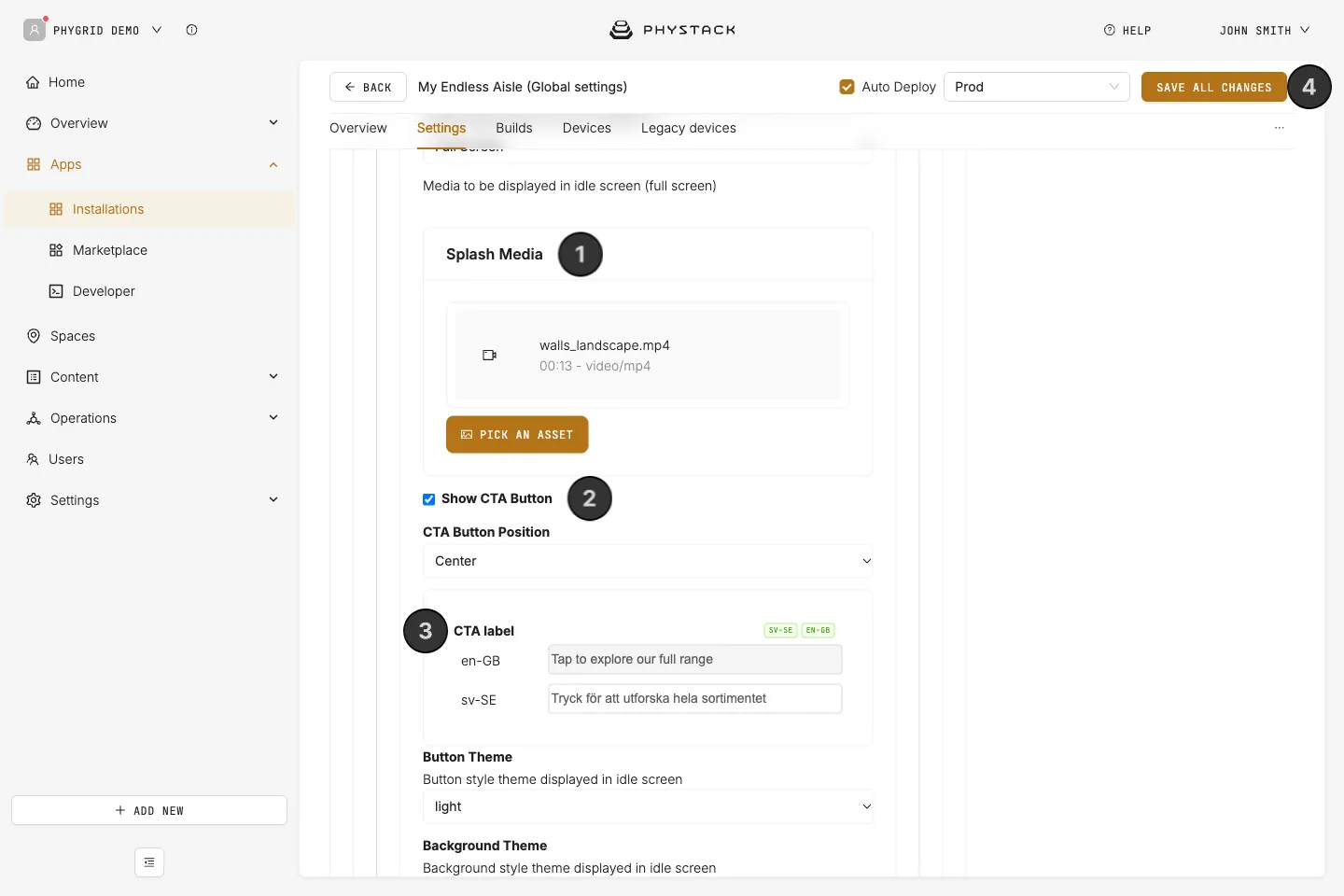Switch to the Legacy devices tab
Screen dimensions: 1344x896
pos(689,128)
